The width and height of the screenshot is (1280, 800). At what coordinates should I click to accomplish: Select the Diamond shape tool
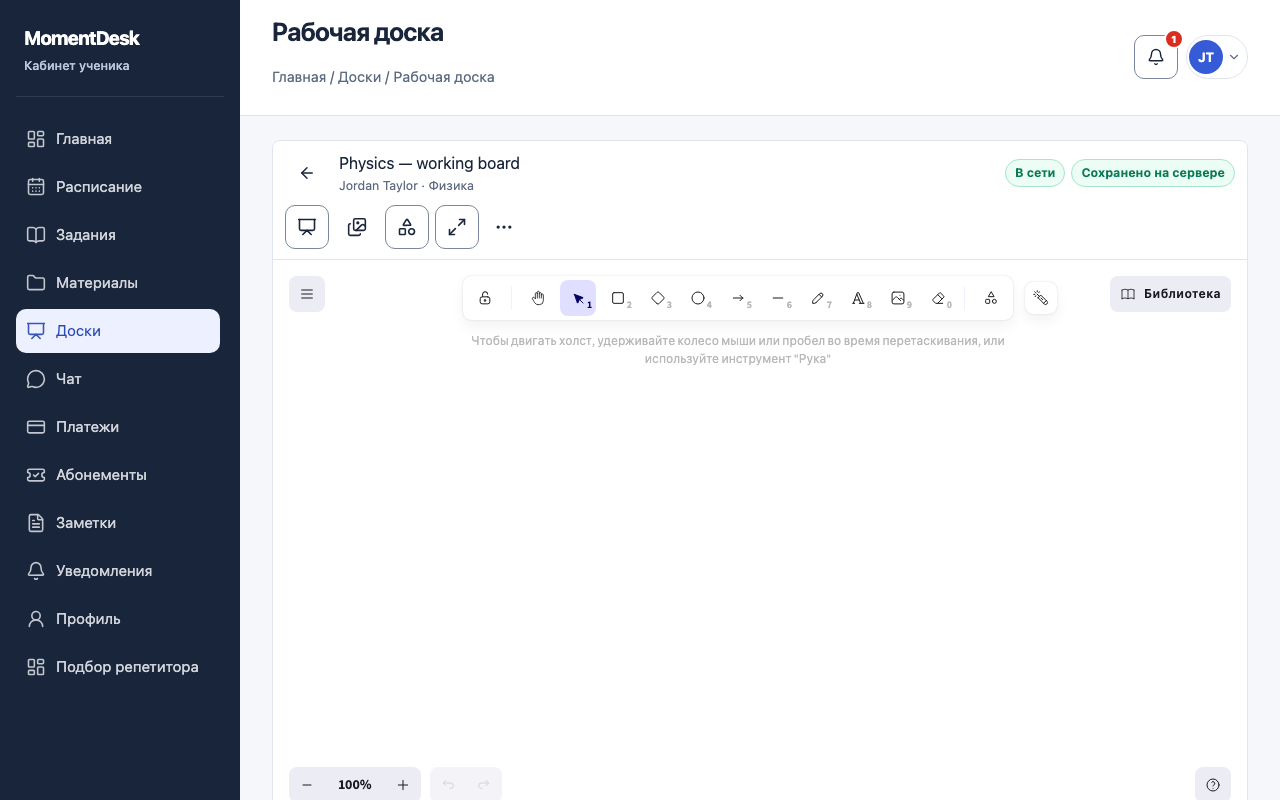658,298
